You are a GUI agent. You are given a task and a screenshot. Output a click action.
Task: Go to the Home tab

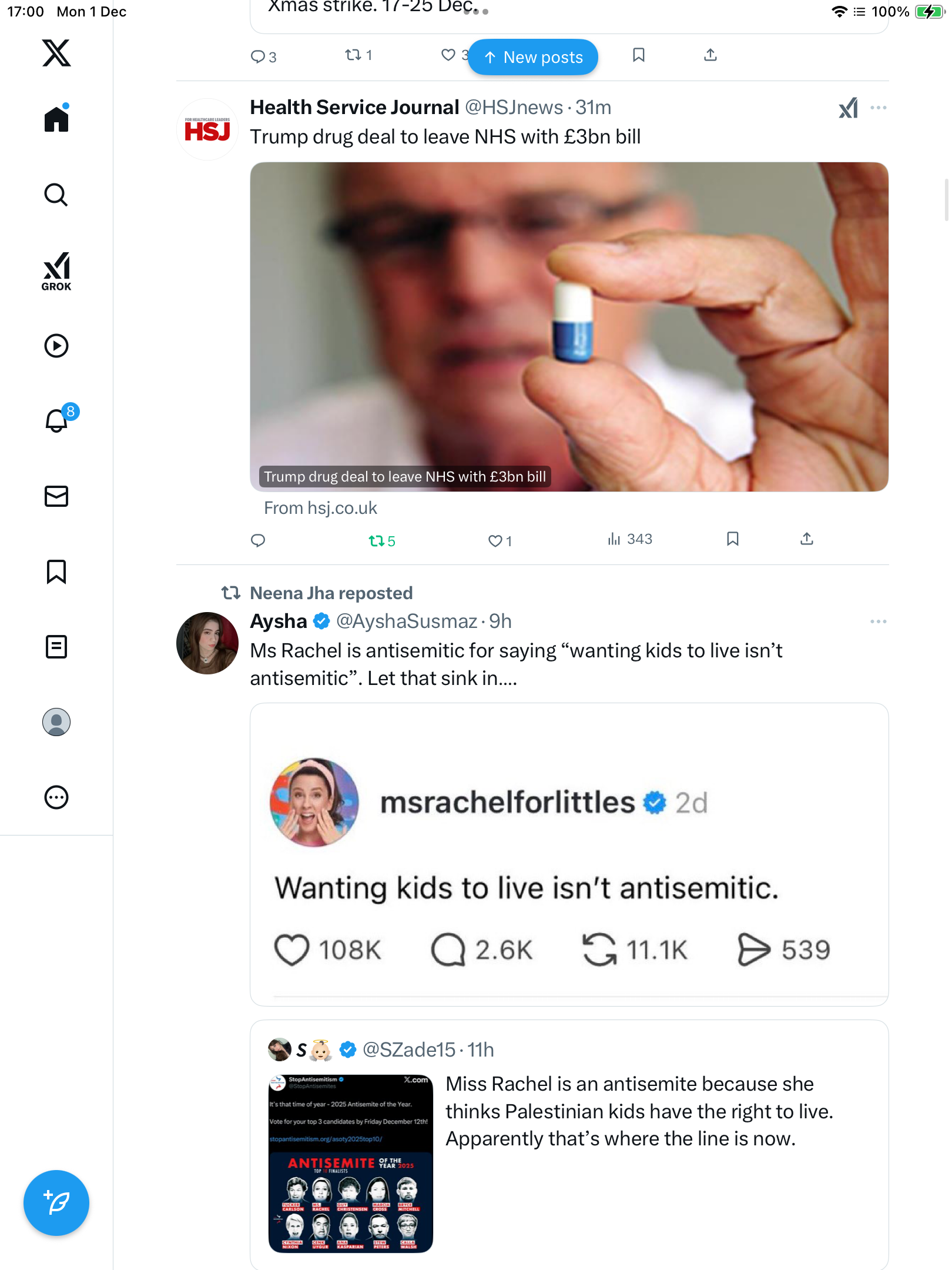56,119
